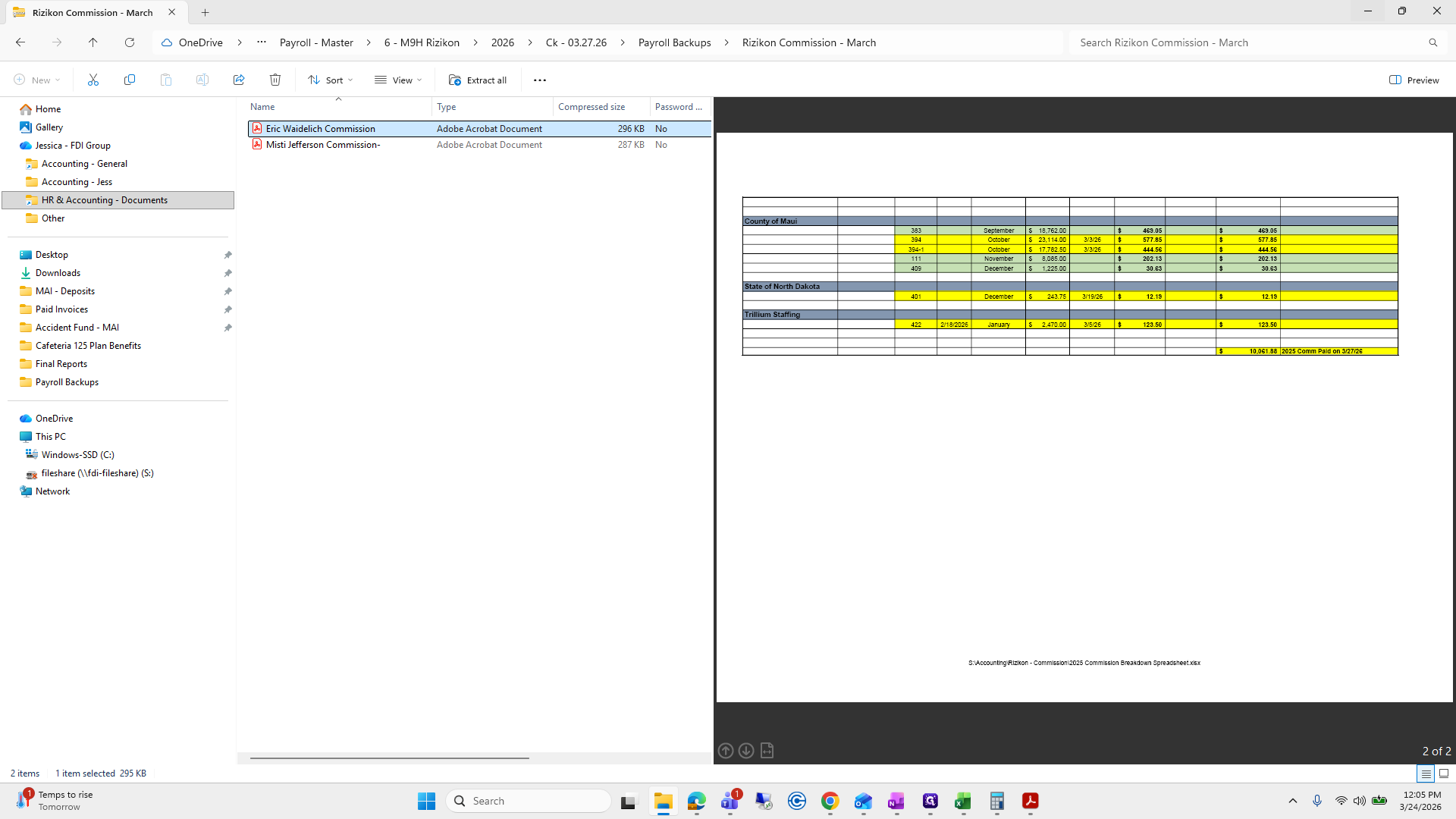Click the Extract all button
This screenshot has height=819, width=1456.
click(x=478, y=80)
